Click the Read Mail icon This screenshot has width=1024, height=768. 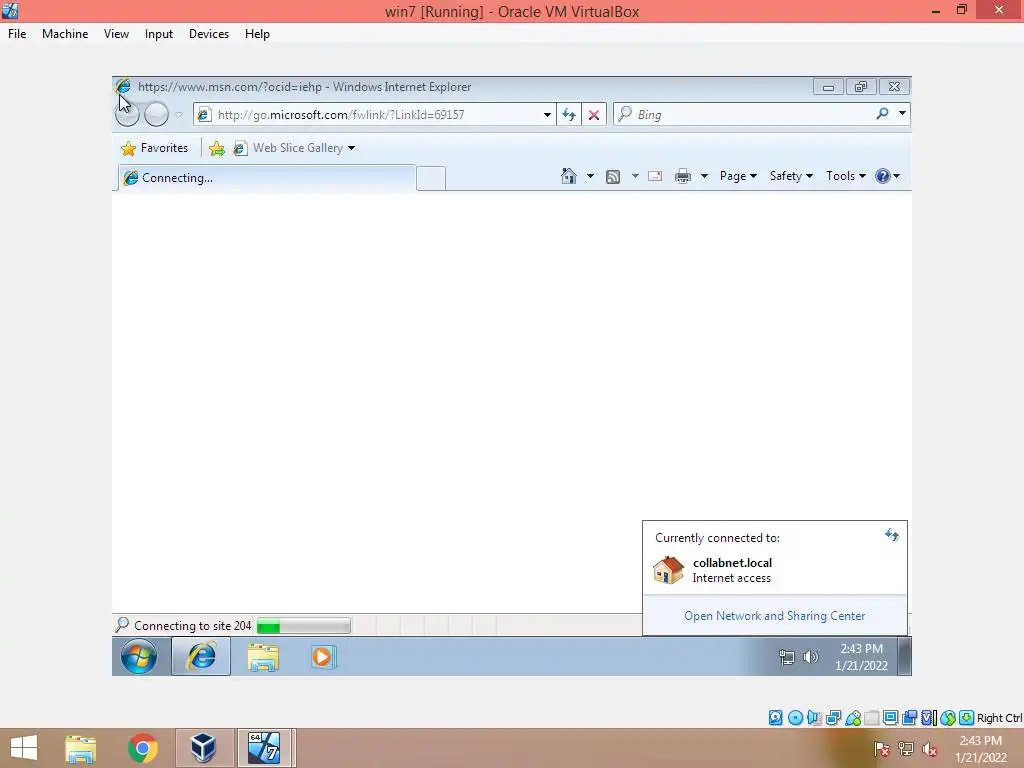click(655, 176)
